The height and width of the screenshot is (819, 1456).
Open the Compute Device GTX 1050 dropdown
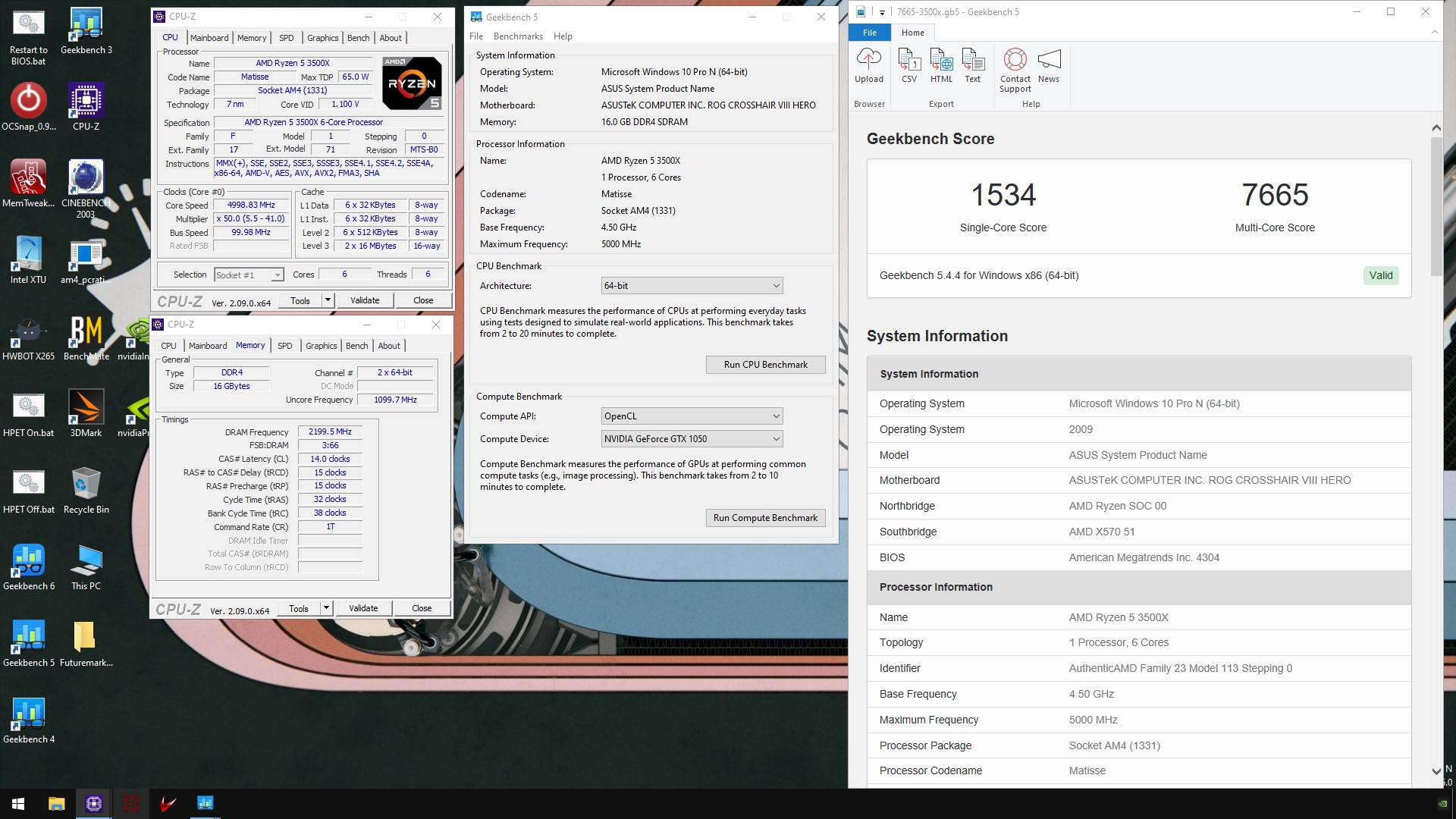[692, 439]
